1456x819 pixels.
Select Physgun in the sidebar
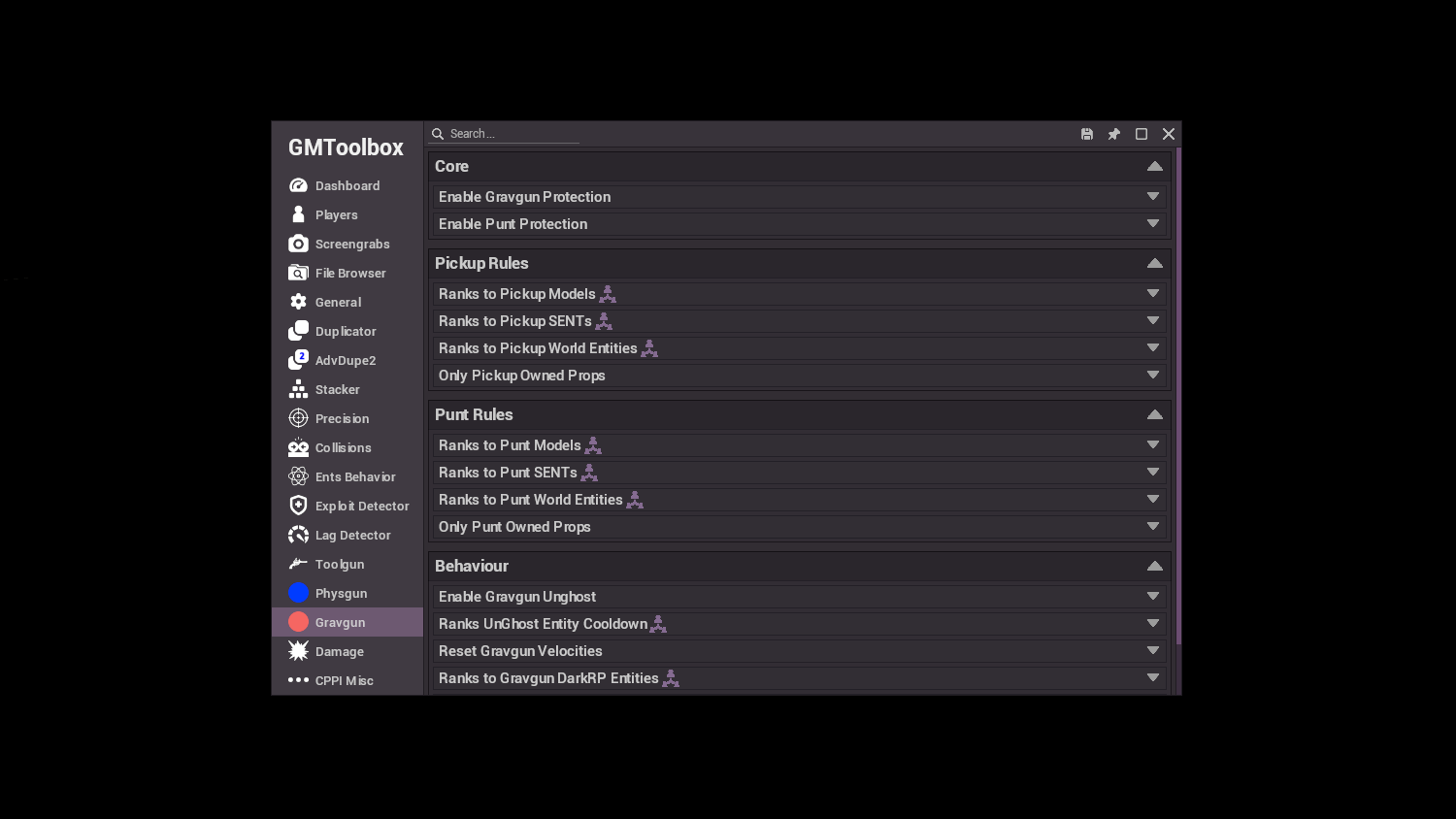click(x=347, y=593)
